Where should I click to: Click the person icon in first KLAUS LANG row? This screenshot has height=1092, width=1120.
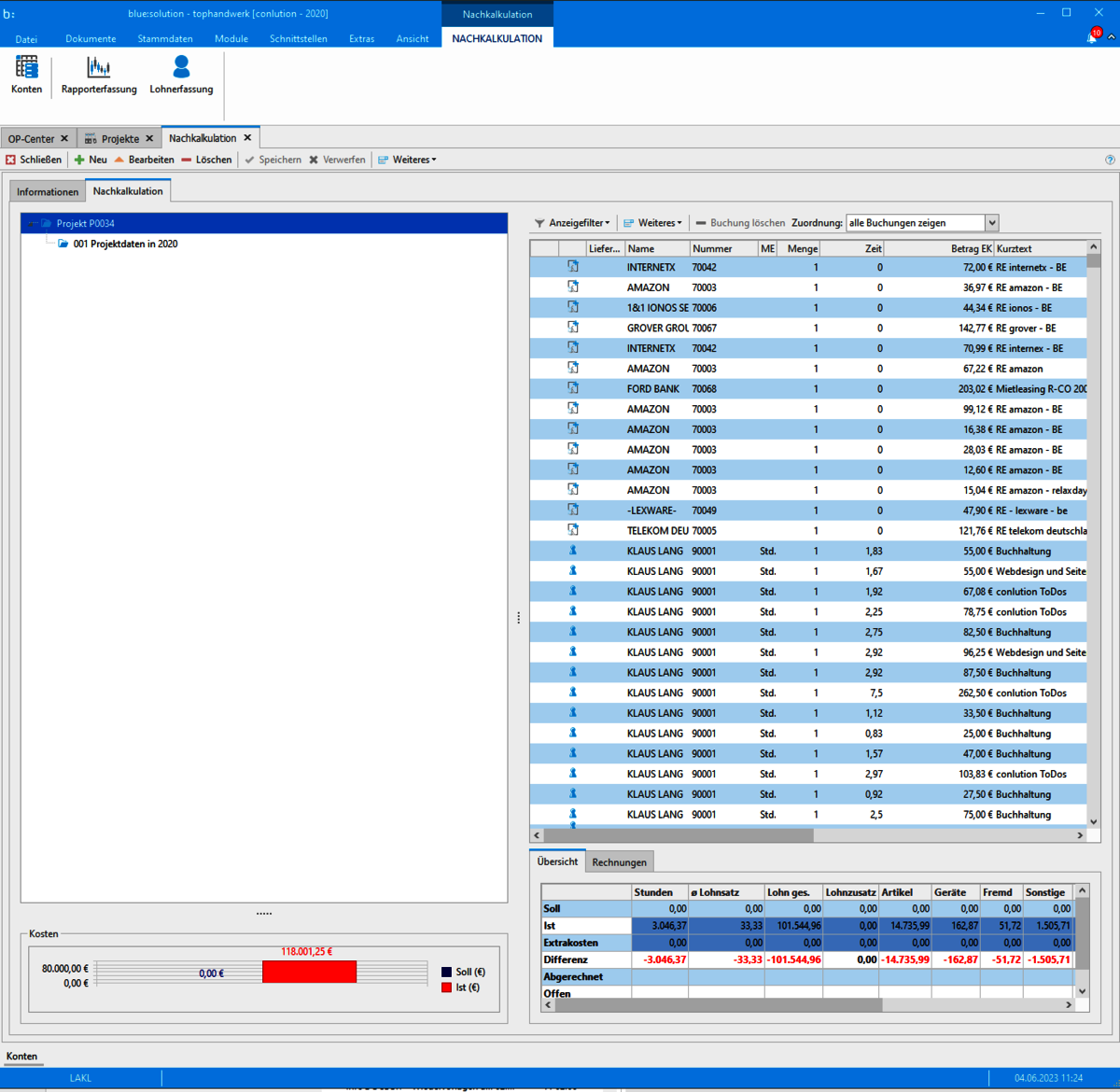click(x=573, y=551)
